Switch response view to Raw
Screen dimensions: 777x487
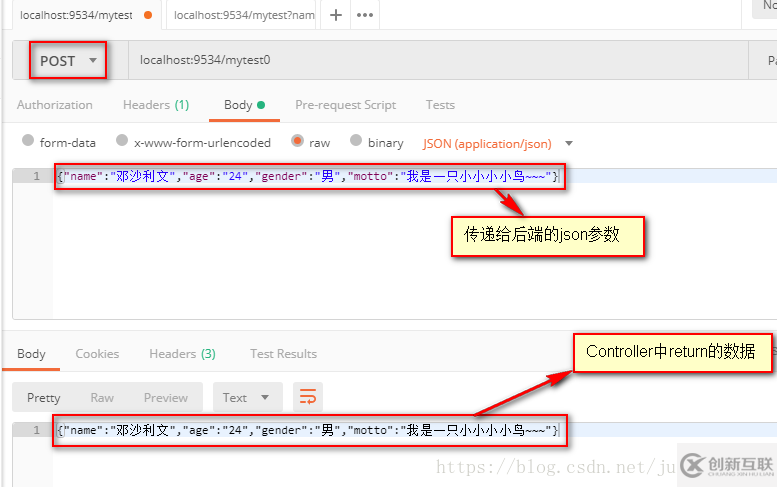[x=102, y=397]
